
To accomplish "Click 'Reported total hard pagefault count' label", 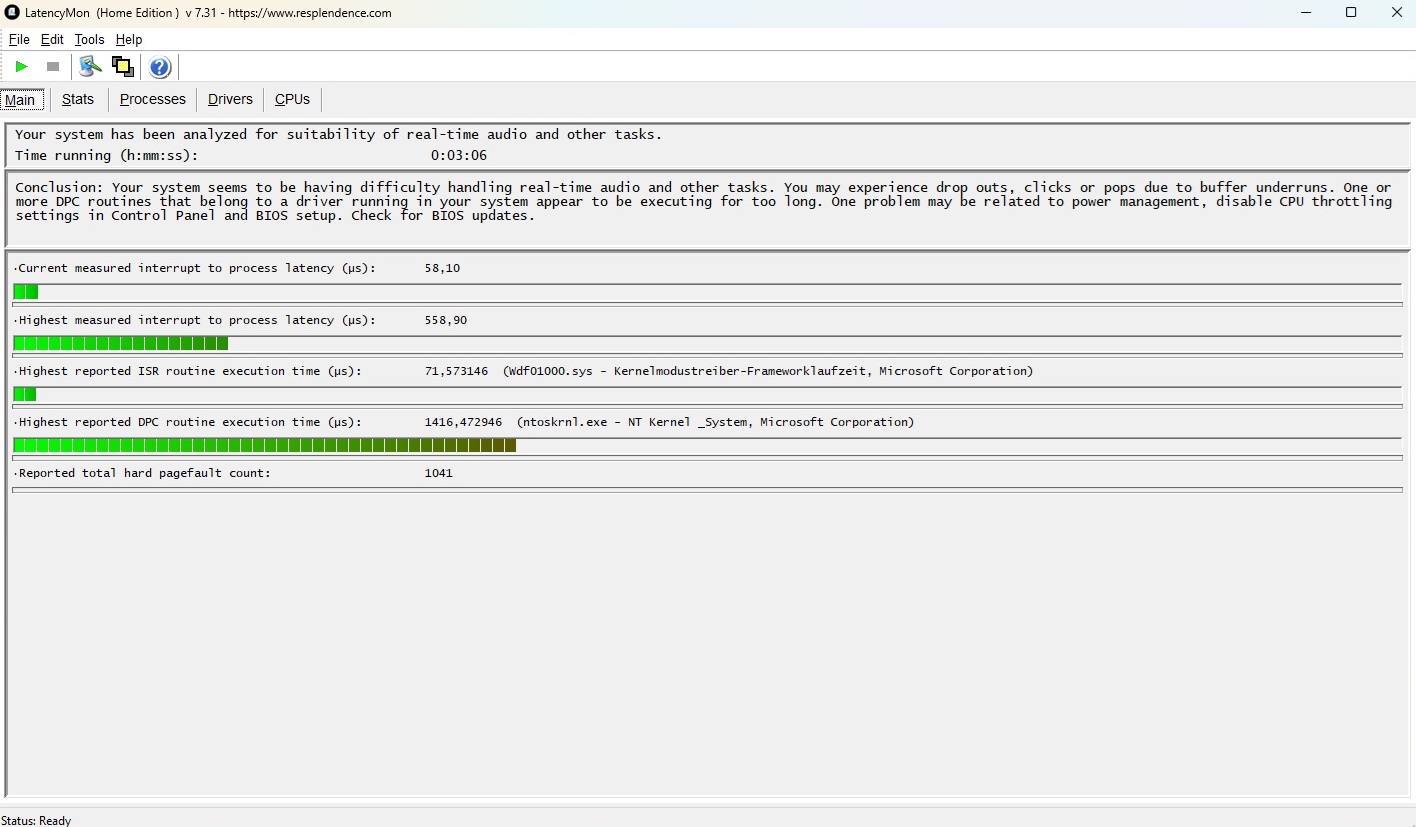I will [145, 473].
